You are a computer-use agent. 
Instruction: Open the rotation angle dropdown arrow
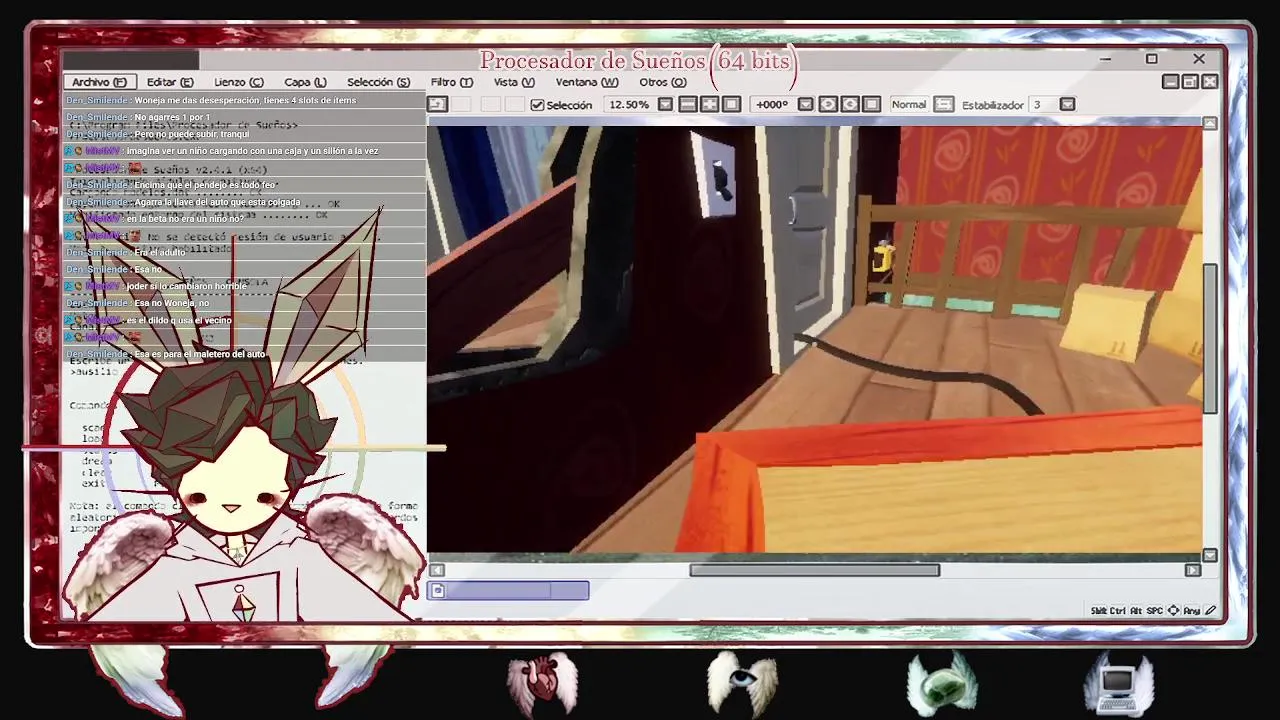805,105
